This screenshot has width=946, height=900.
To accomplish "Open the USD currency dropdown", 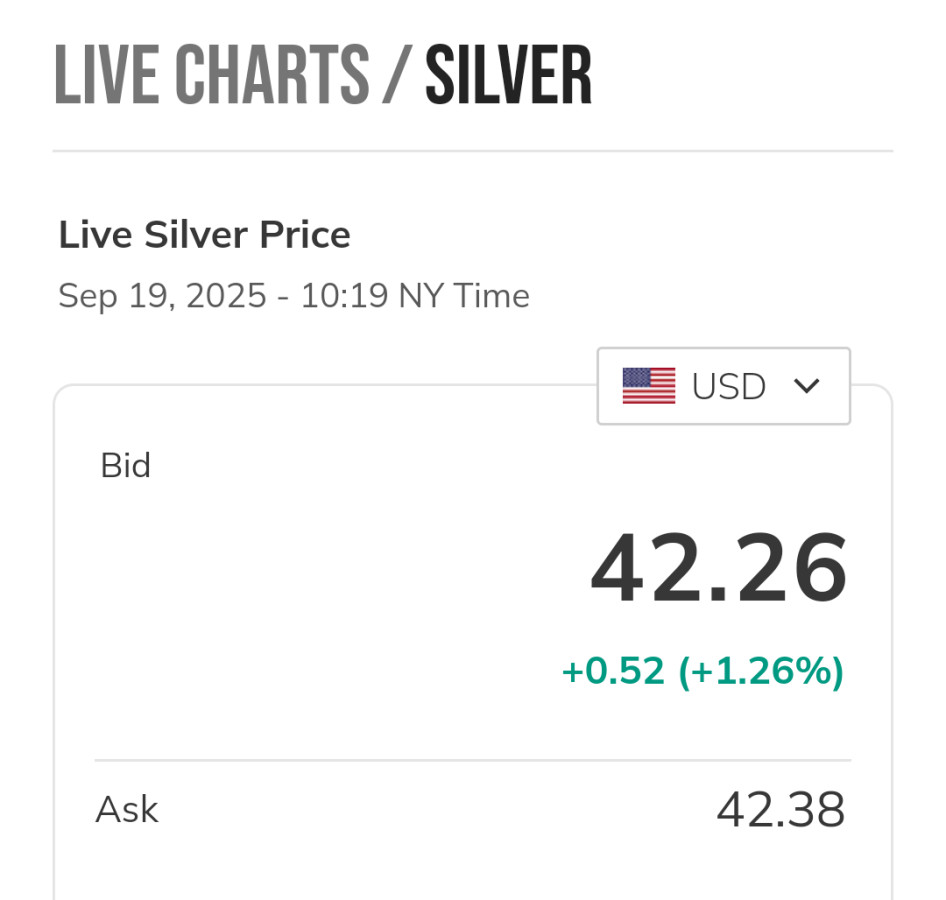I will click(x=723, y=386).
